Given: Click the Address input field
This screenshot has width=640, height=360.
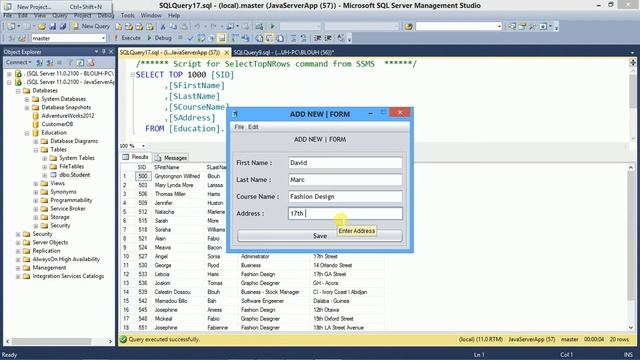Looking at the screenshot, I should click(345, 213).
